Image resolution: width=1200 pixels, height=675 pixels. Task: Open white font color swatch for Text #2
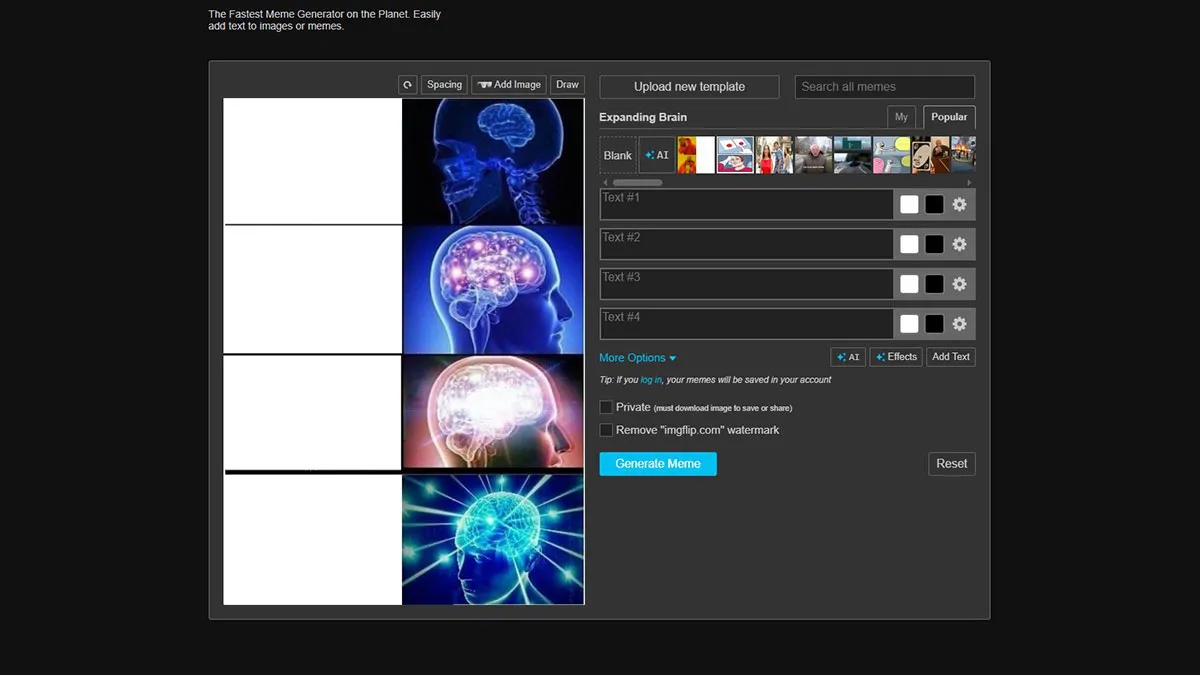pos(909,244)
